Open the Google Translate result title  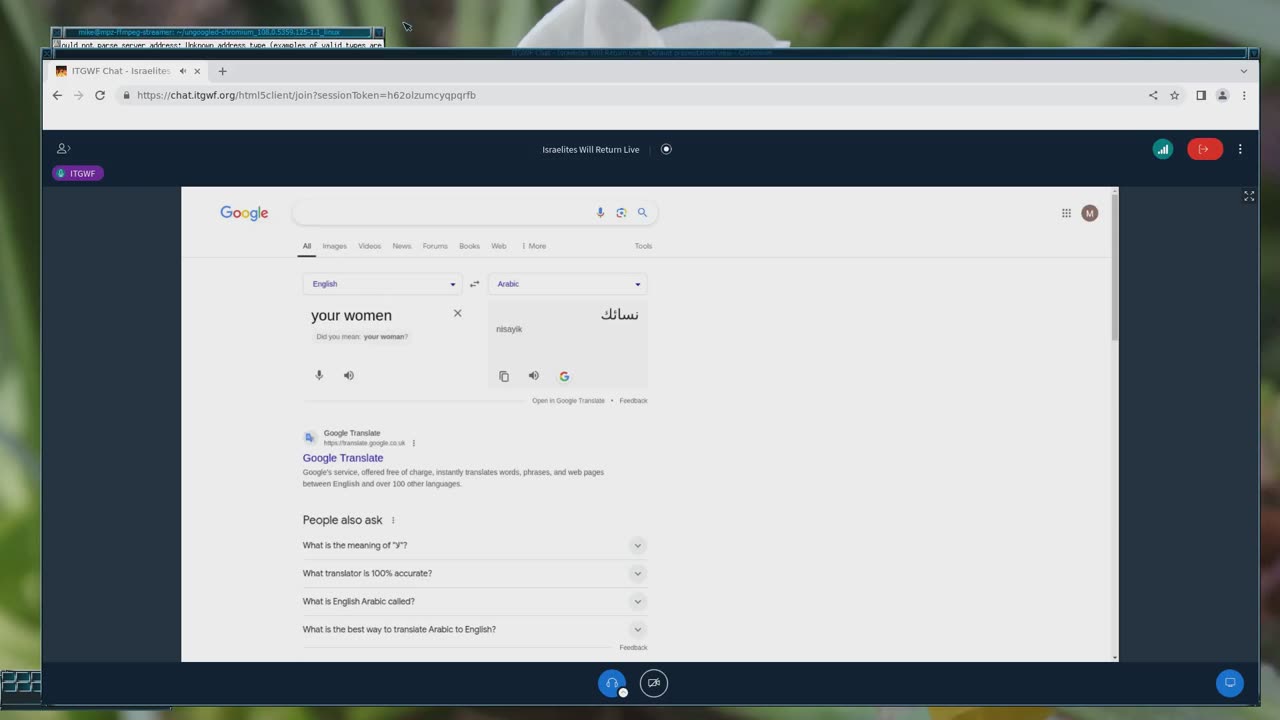(x=343, y=458)
